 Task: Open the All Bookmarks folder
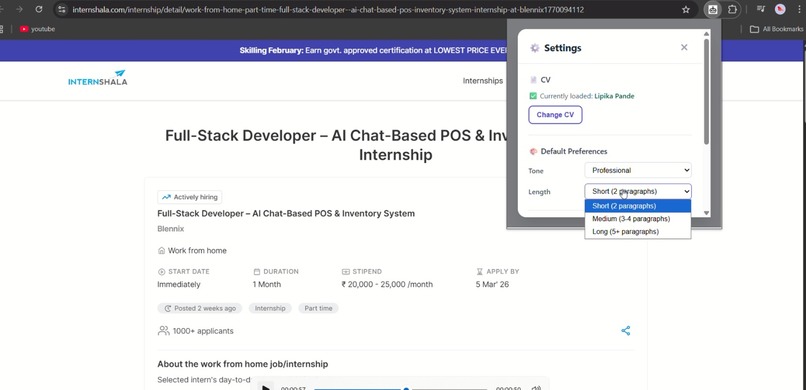pyautogui.click(x=776, y=29)
